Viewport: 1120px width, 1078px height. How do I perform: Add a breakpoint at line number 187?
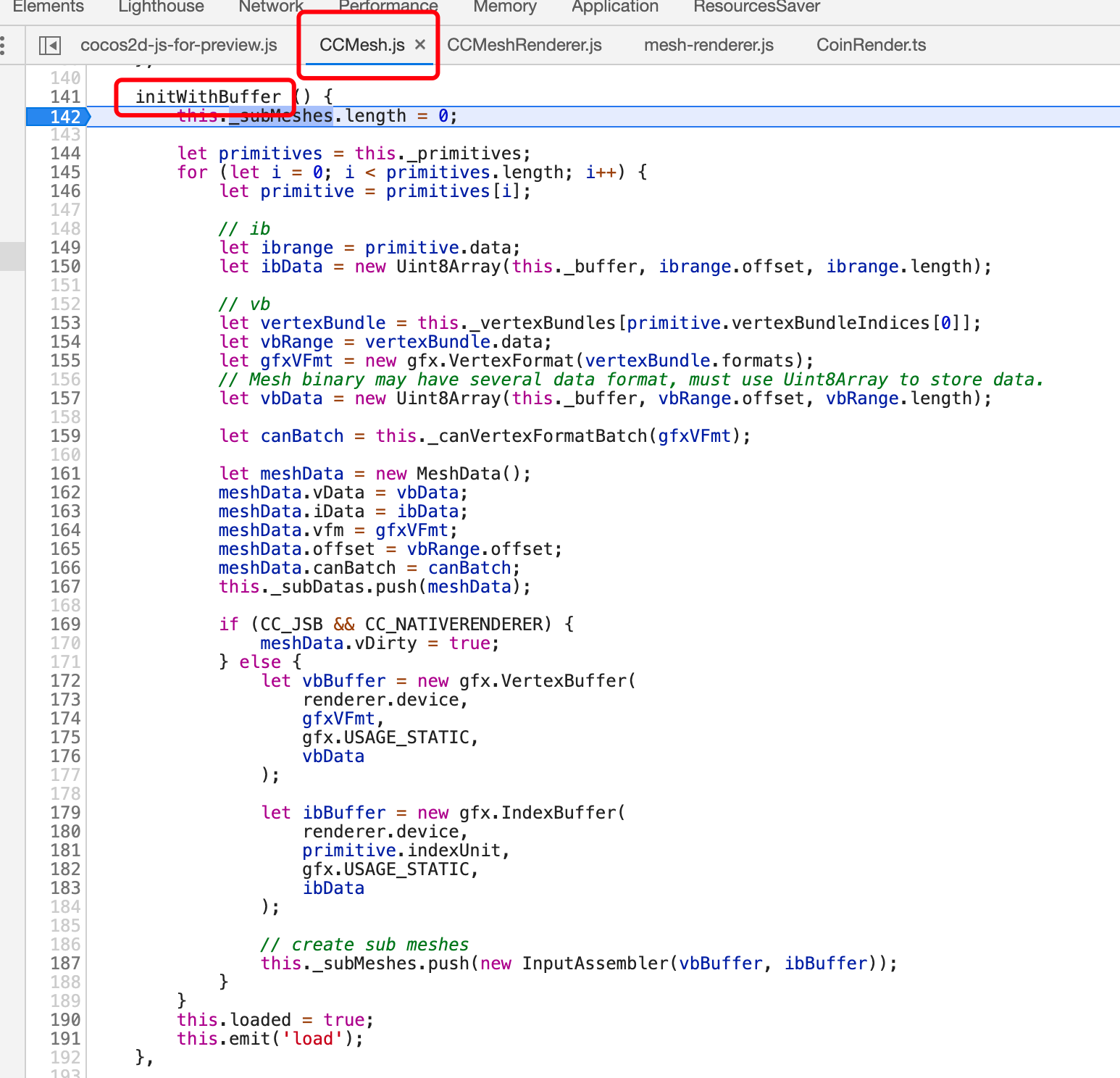65,964
